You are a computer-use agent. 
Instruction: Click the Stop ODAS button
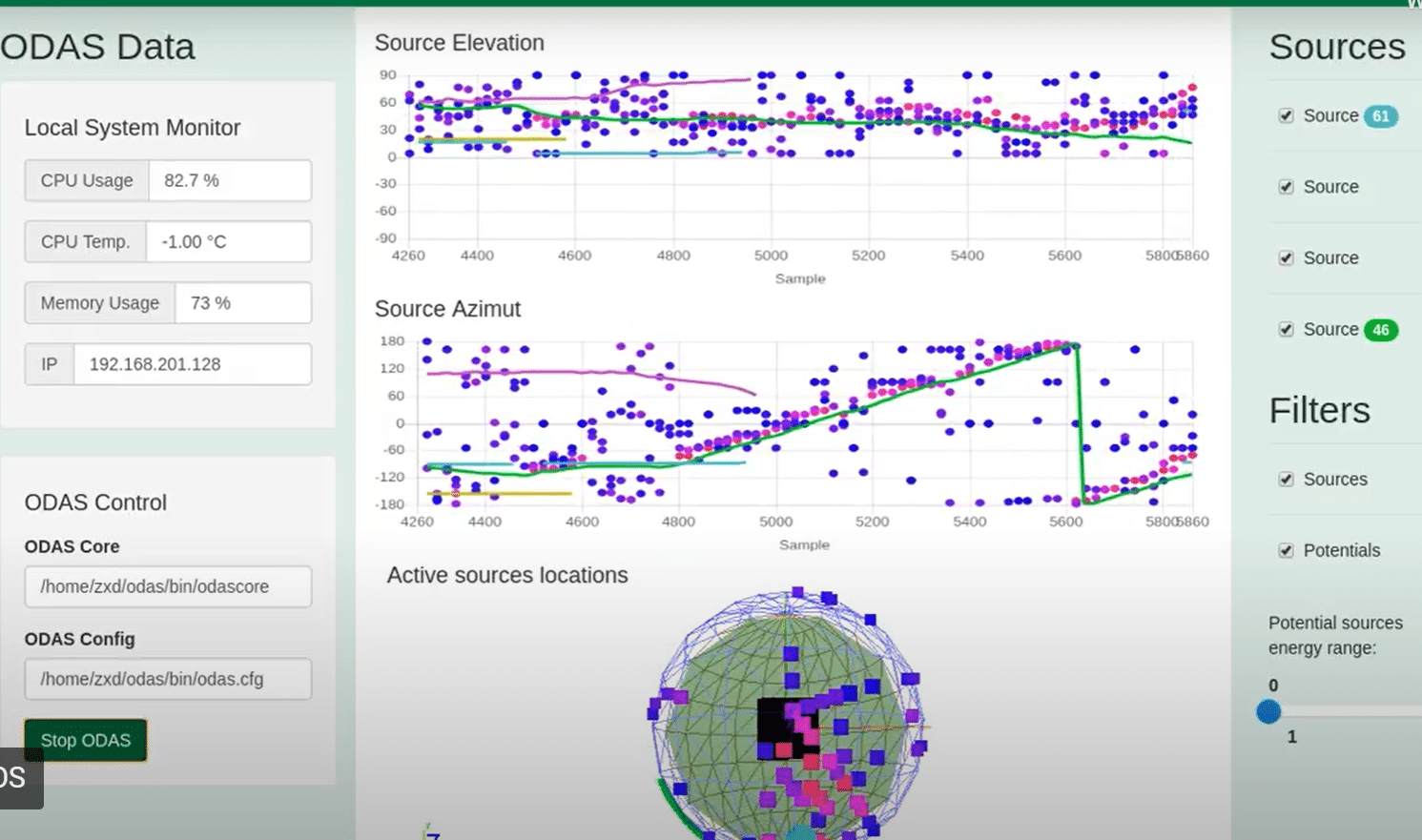coord(86,740)
